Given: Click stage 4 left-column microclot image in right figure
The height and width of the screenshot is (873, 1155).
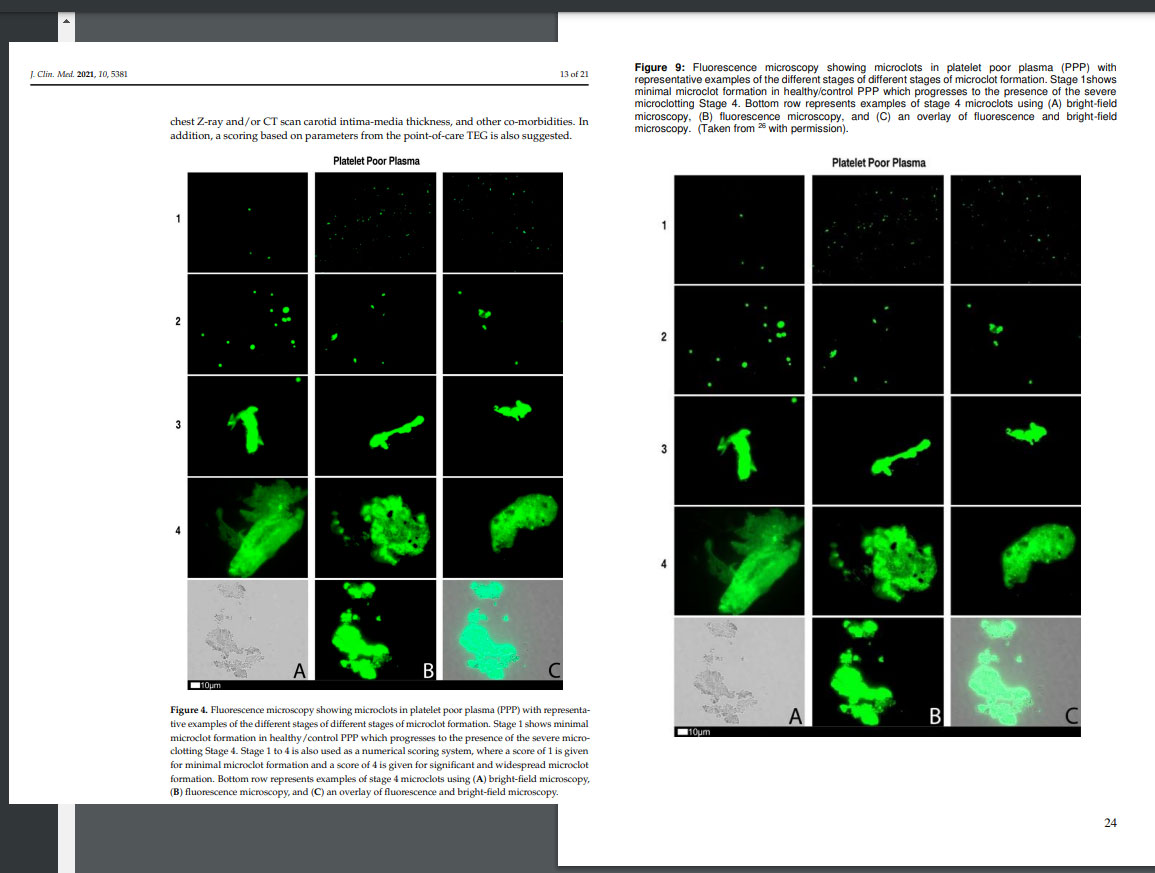Looking at the screenshot, I should tap(739, 560).
